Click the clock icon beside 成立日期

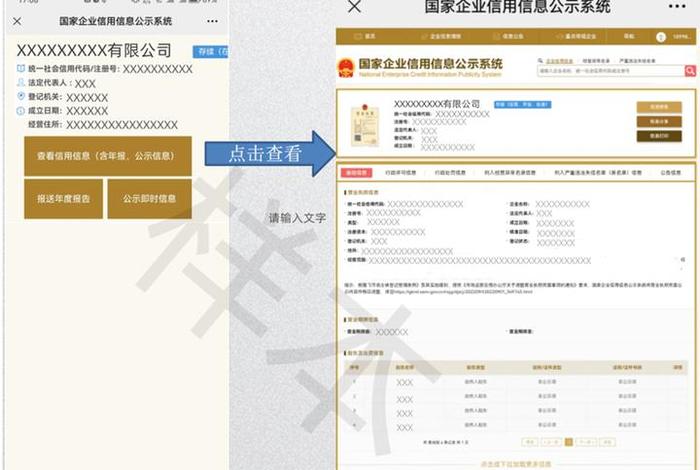pos(21,111)
